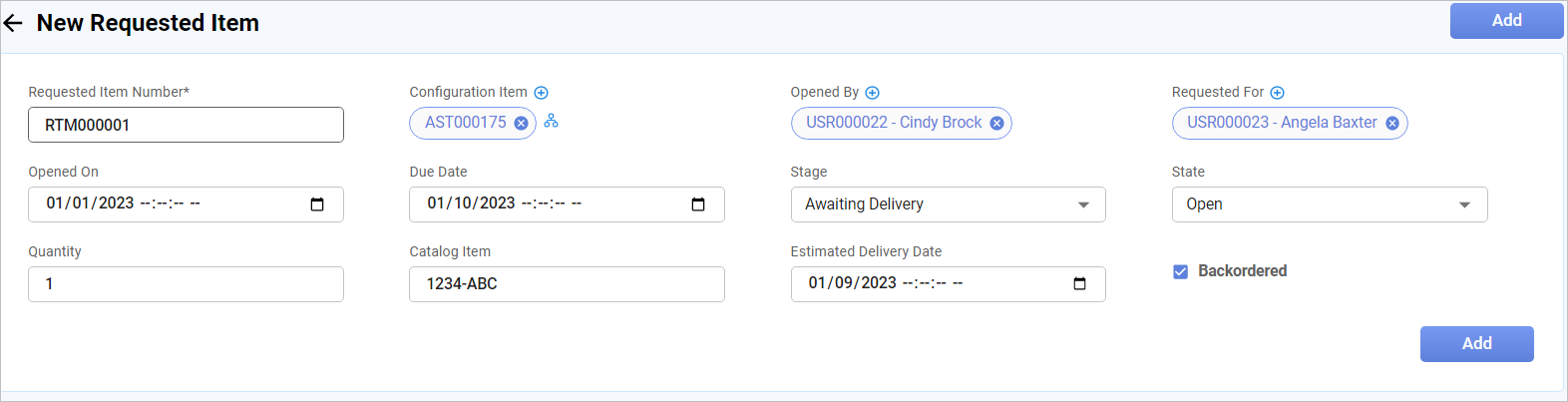Click the Requested Item Number field
Viewport: 1568px width, 402px height.
tap(186, 125)
